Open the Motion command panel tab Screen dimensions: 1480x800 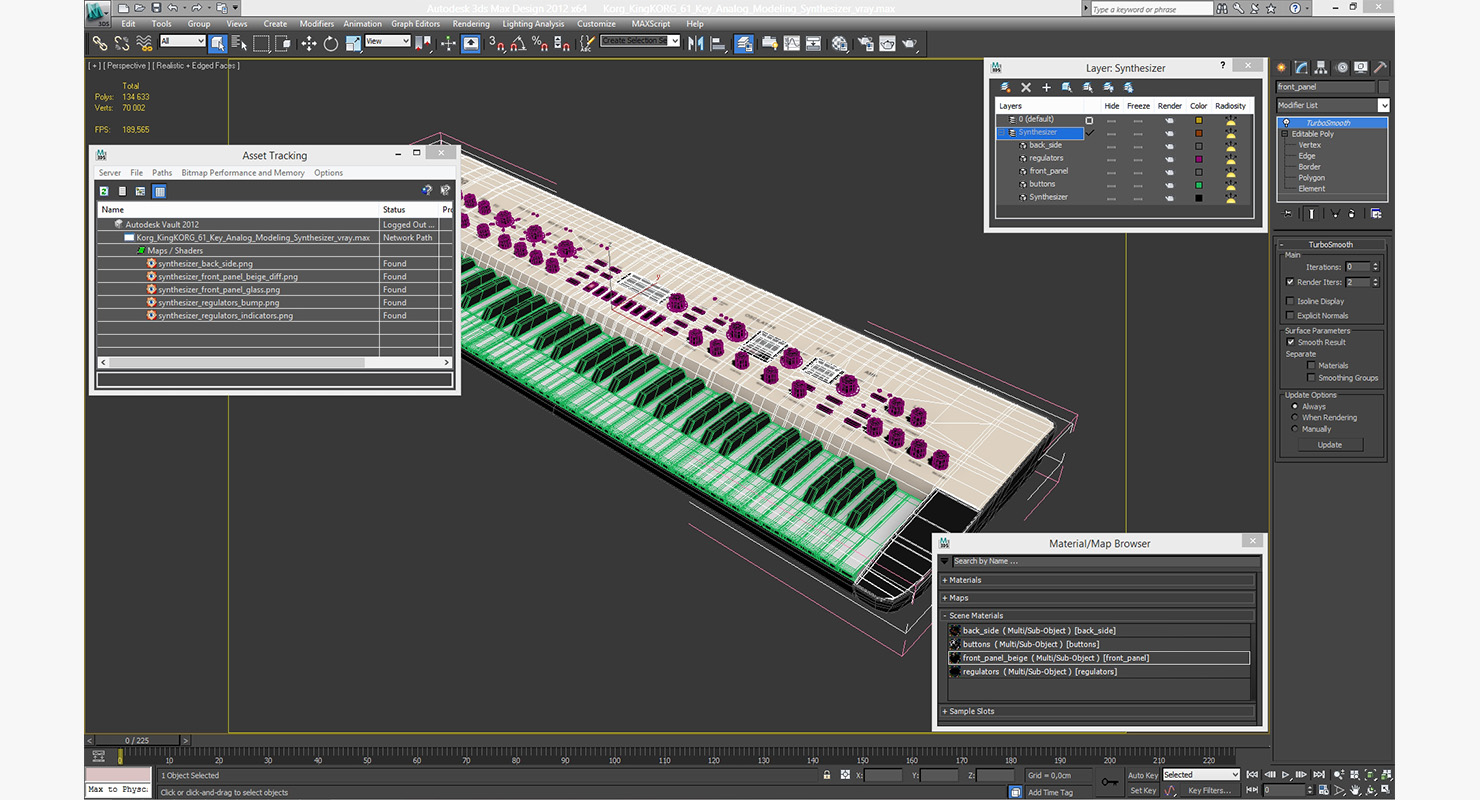(x=1341, y=67)
